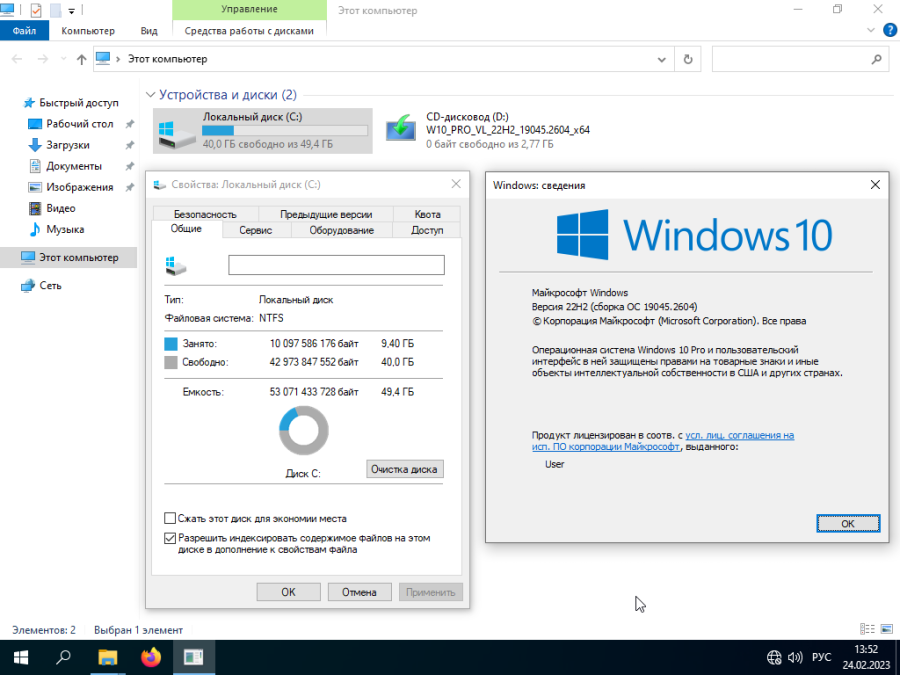Enable Сжать этот диск checkbox
900x675 pixels.
pos(170,518)
